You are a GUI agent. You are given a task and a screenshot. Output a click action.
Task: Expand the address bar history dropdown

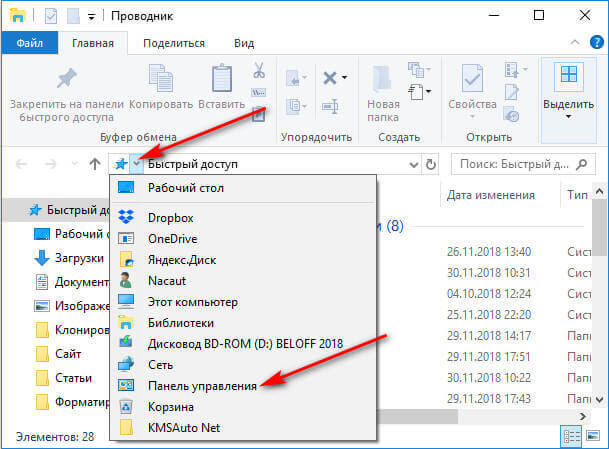(414, 165)
